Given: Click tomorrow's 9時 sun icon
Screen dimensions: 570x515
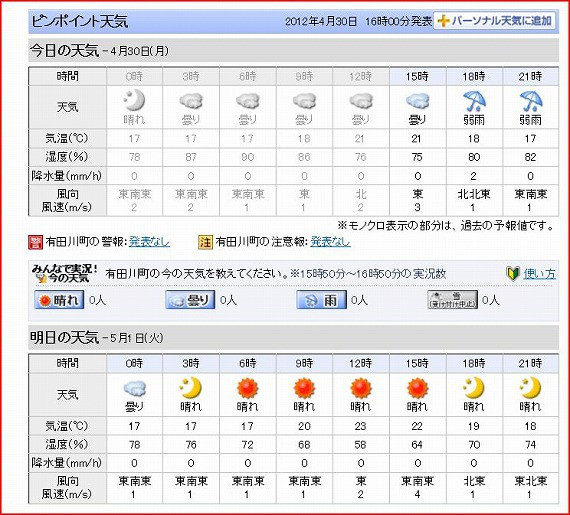Looking at the screenshot, I should click(x=304, y=388).
